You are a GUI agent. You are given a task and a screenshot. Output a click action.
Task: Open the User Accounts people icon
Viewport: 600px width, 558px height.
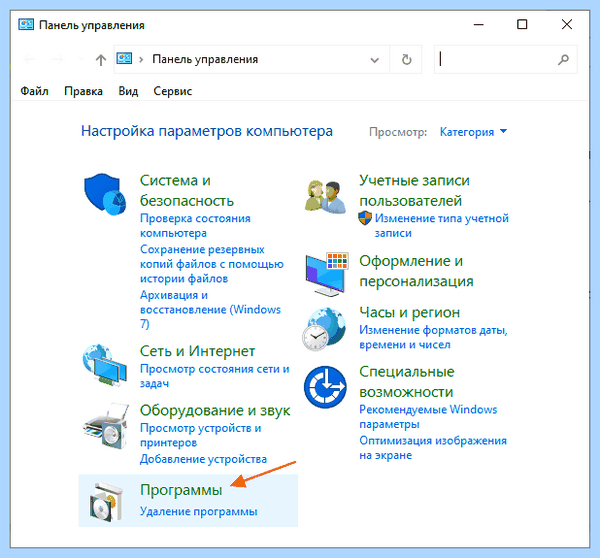(x=325, y=196)
